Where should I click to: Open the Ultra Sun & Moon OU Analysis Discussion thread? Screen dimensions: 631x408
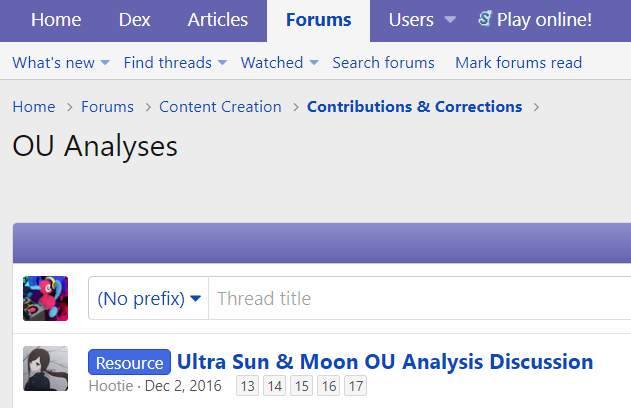385,362
